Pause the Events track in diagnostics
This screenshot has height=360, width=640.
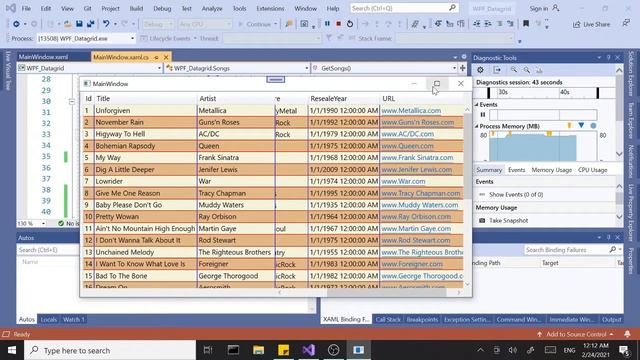[x=483, y=115]
